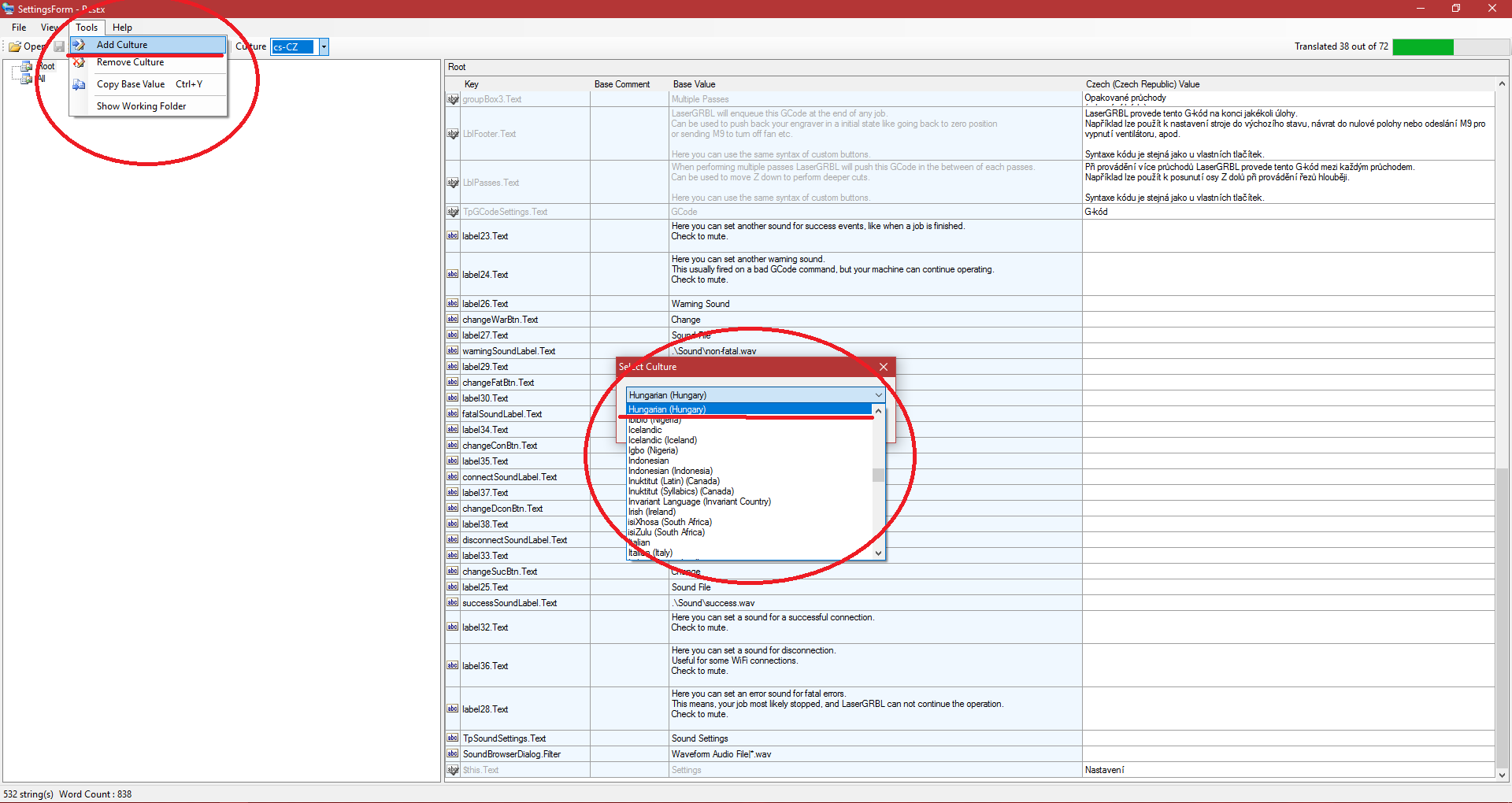The height and width of the screenshot is (803, 1512).
Task: Click the row icon beside changeFatBtn.Text
Action: pos(453,382)
